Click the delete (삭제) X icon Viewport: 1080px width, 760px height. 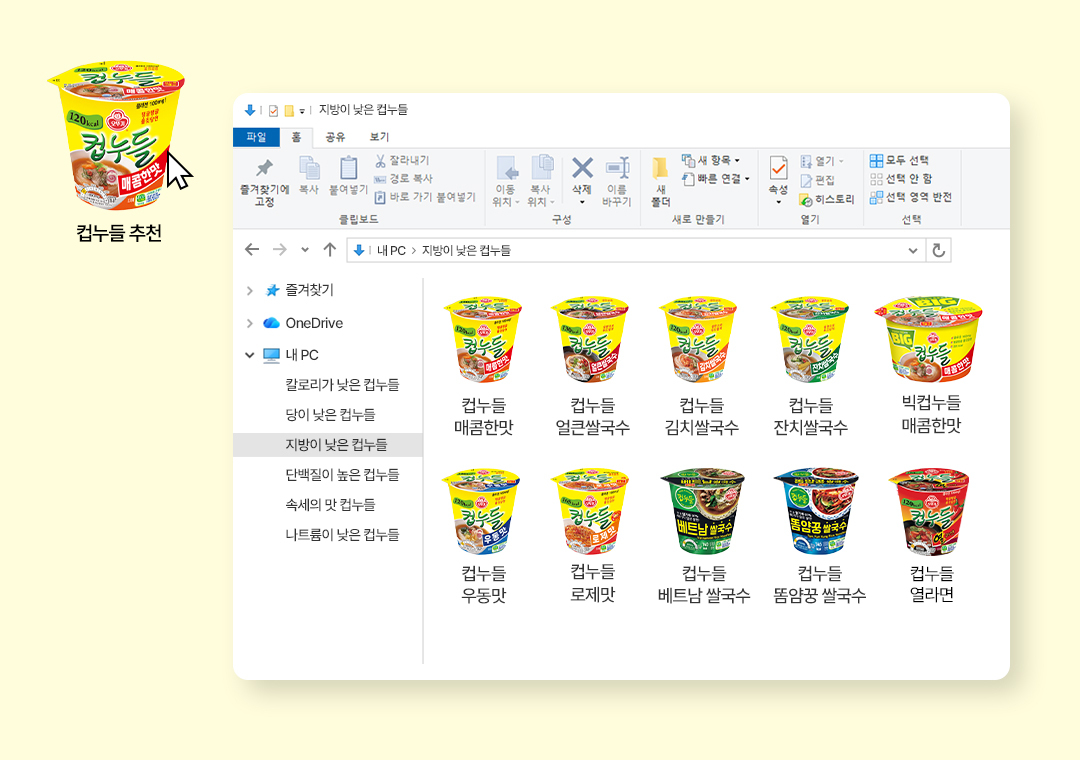[x=582, y=167]
